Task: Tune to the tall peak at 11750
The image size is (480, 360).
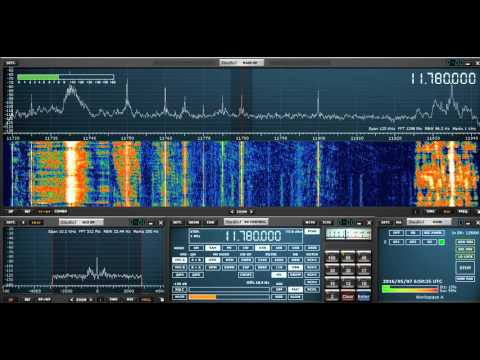Action: (x=127, y=95)
